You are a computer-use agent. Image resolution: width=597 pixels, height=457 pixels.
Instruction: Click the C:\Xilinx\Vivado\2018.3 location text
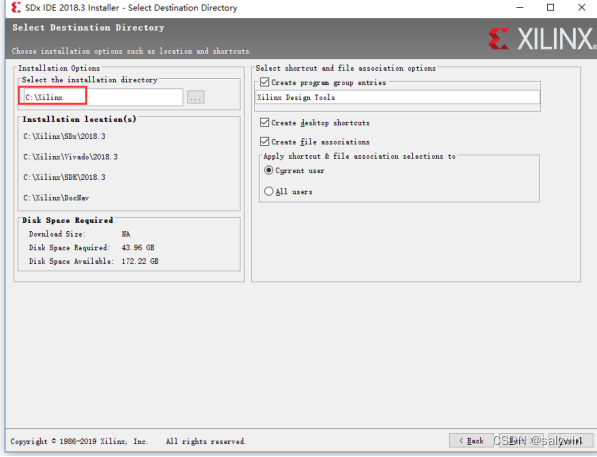[x=70, y=157]
